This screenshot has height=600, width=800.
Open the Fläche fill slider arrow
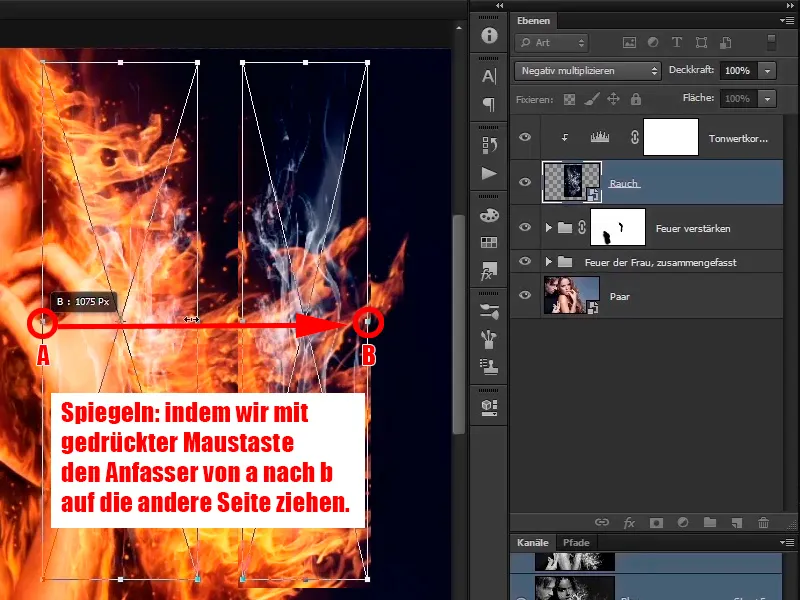pos(767,99)
